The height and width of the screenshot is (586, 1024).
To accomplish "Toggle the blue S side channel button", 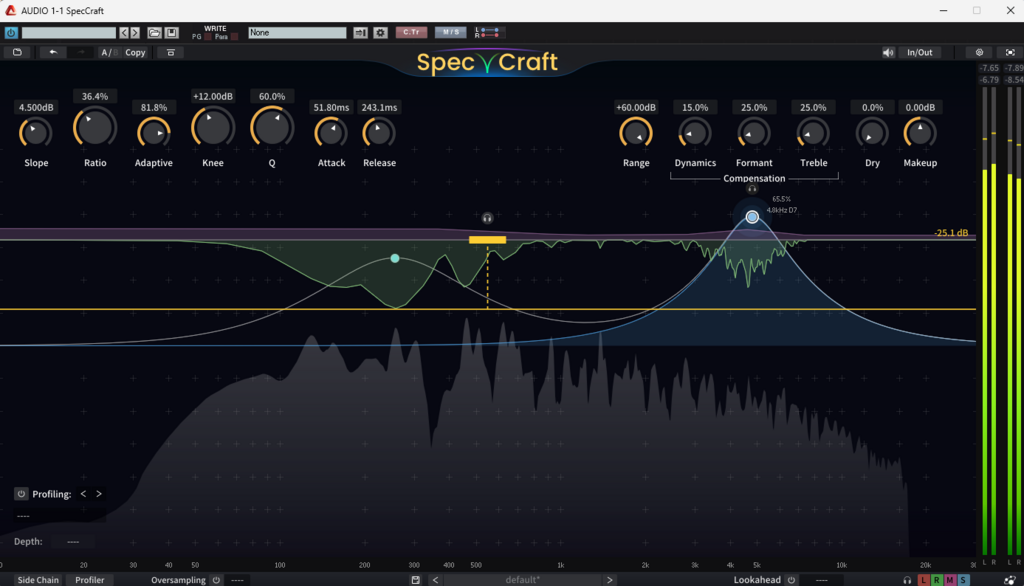I will pyautogui.click(x=963, y=579).
